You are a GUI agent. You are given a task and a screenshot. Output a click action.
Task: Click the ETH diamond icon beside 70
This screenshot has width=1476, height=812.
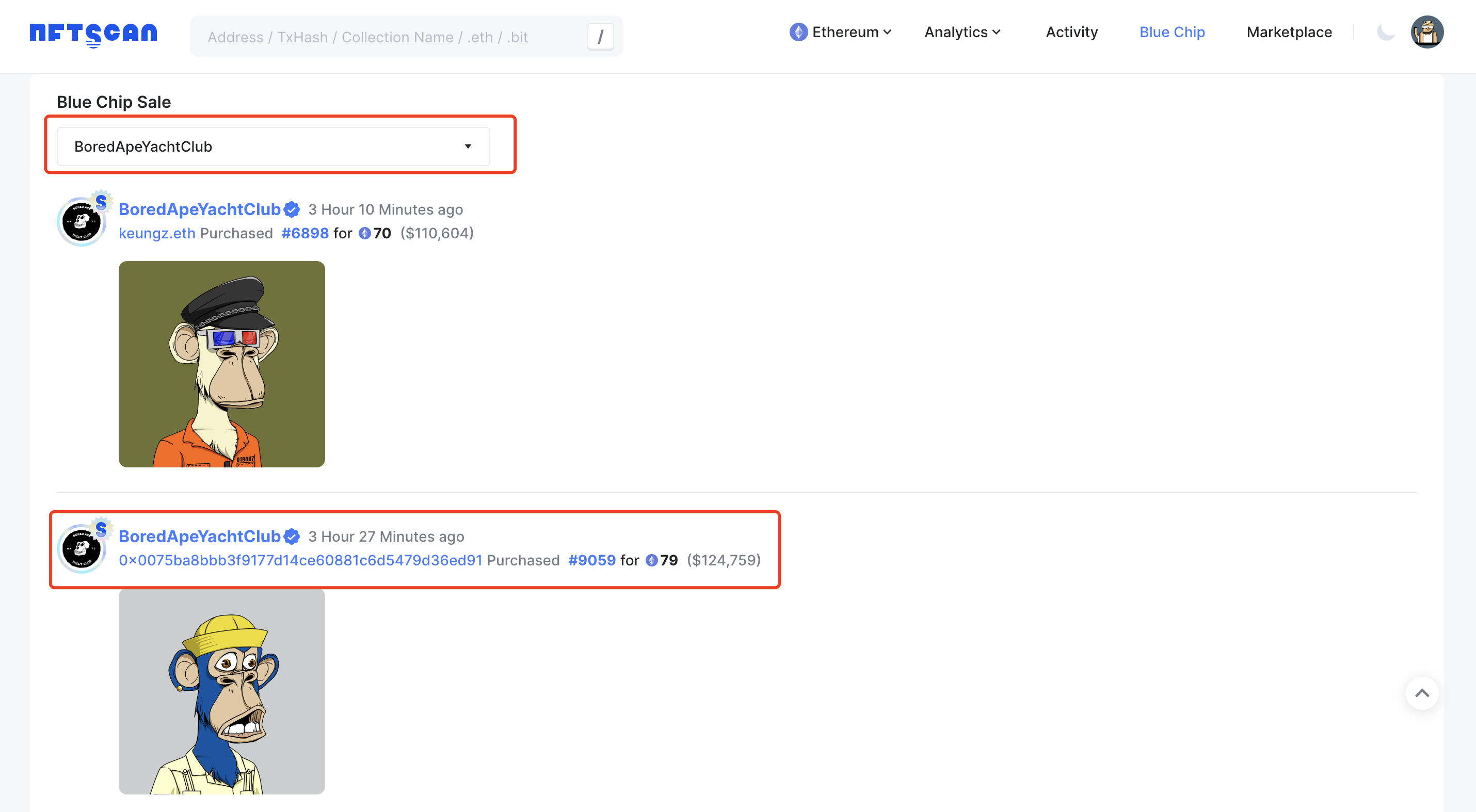(365, 233)
